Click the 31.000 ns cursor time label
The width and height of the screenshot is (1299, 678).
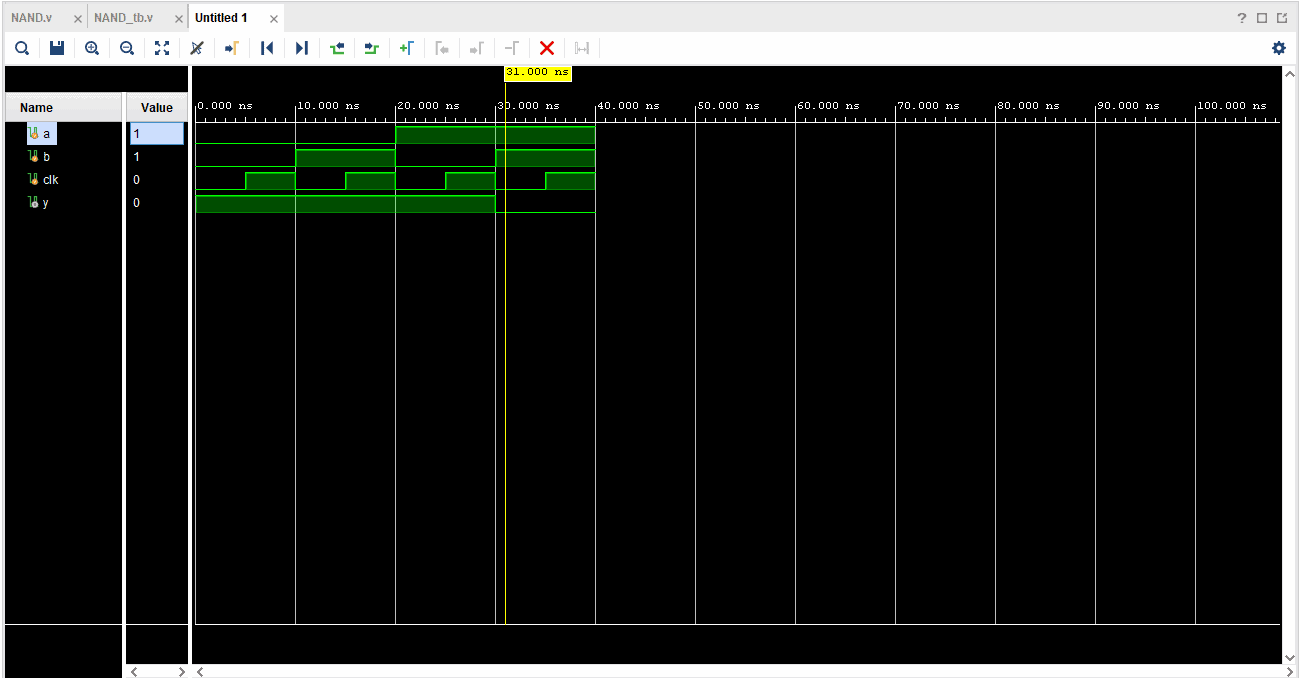coord(537,73)
